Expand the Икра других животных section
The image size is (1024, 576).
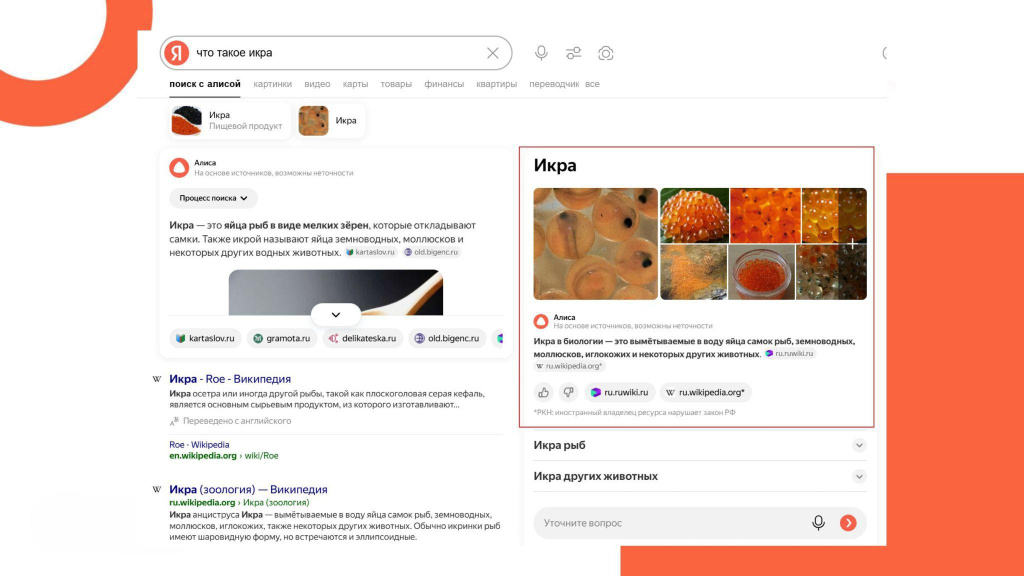pyautogui.click(x=858, y=477)
